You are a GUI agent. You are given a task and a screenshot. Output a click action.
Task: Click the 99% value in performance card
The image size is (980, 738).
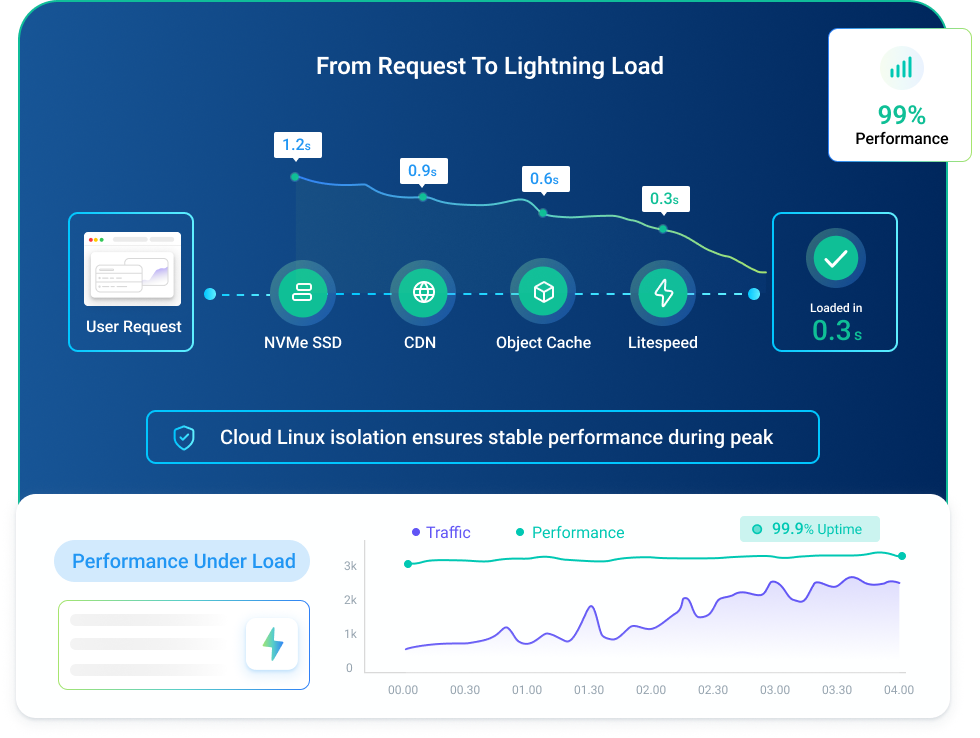901,115
